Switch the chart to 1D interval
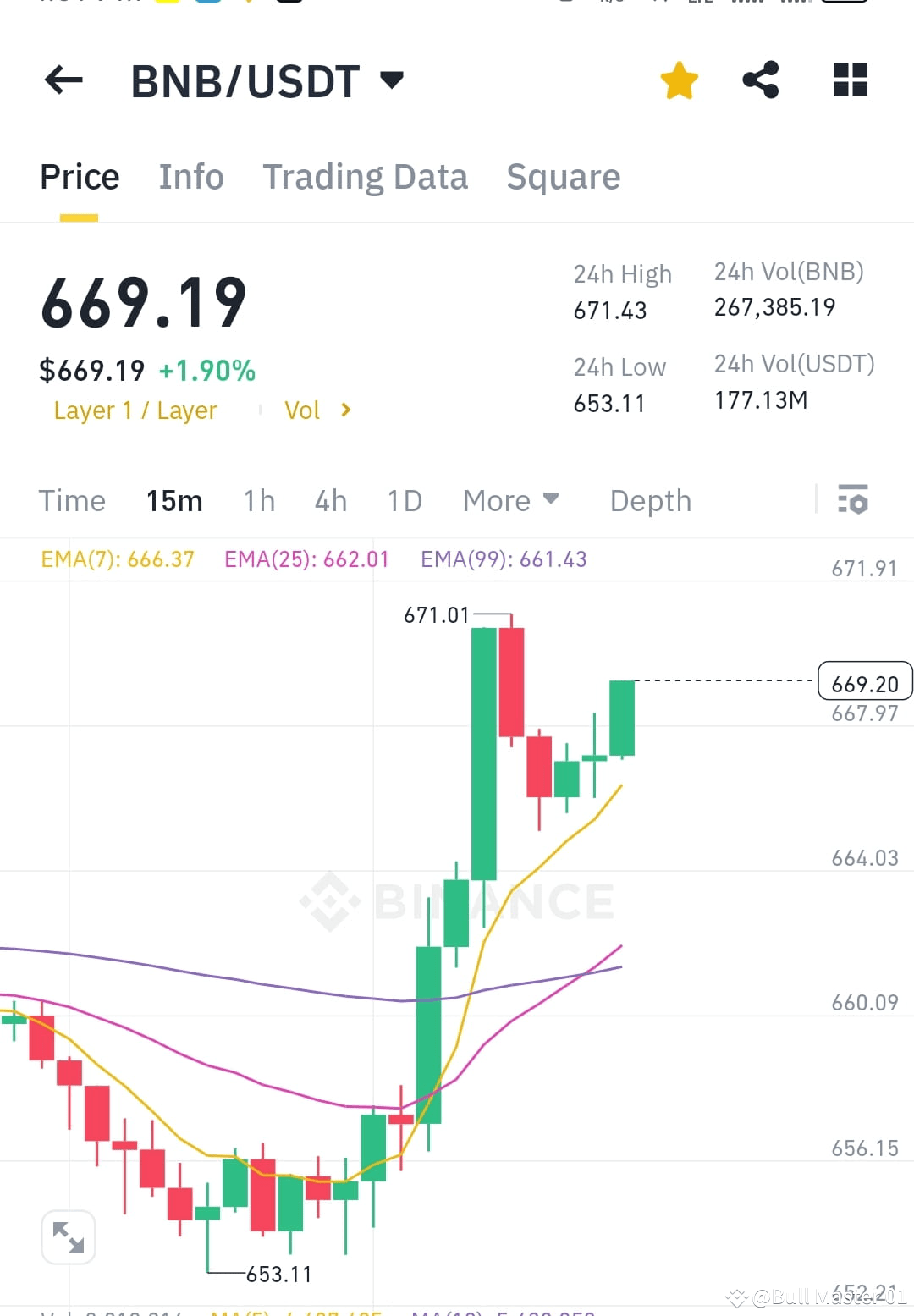Screen dimensions: 914x1316 [x=404, y=500]
